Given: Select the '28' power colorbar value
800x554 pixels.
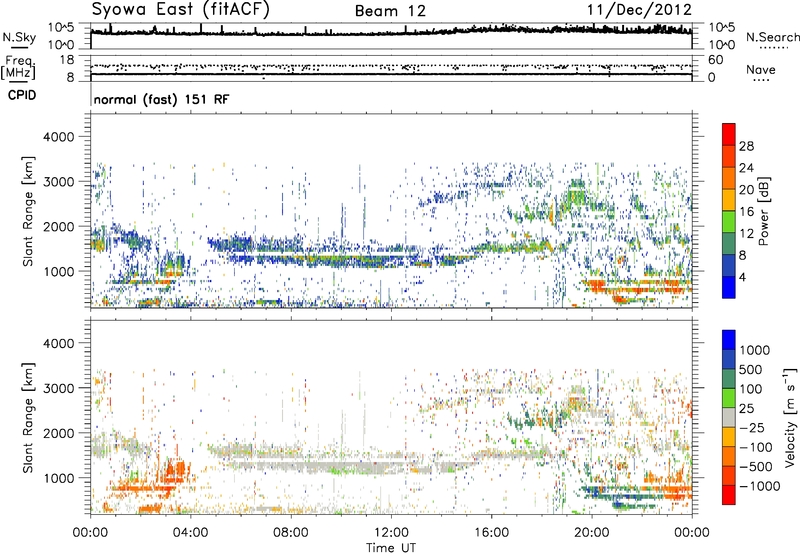Looking at the screenshot, I should pos(746,146).
